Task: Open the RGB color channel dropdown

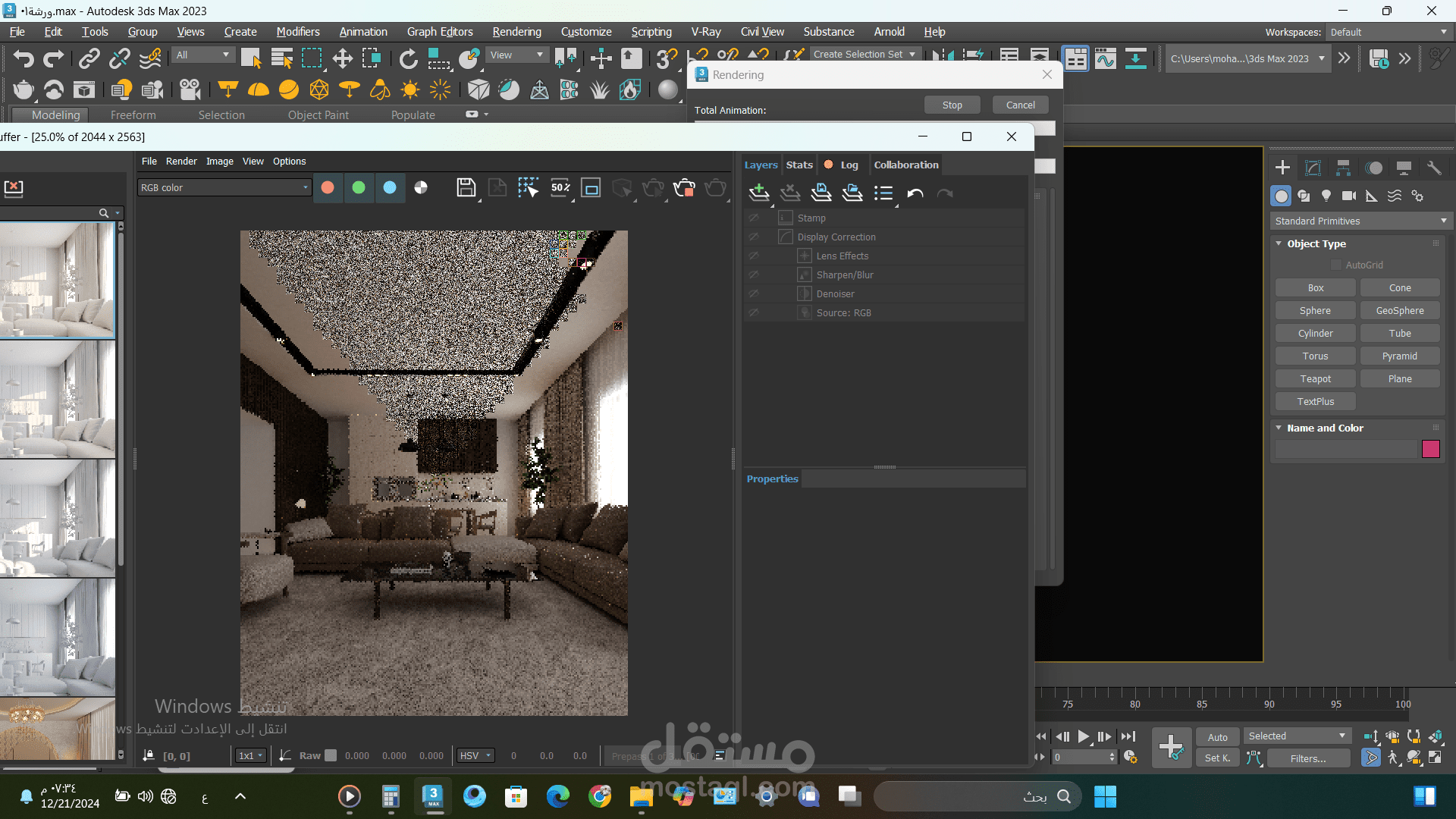Action: click(224, 187)
